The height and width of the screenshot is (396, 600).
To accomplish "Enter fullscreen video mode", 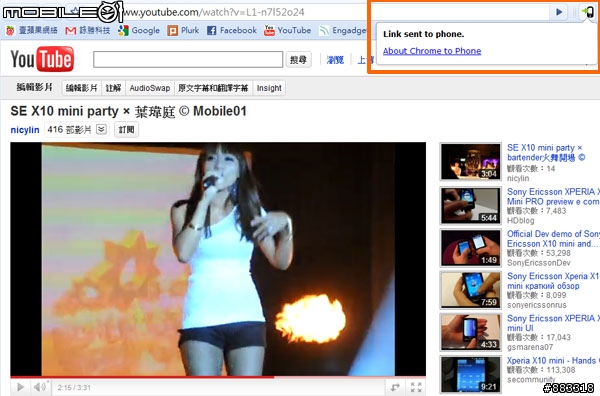I will pos(416,387).
